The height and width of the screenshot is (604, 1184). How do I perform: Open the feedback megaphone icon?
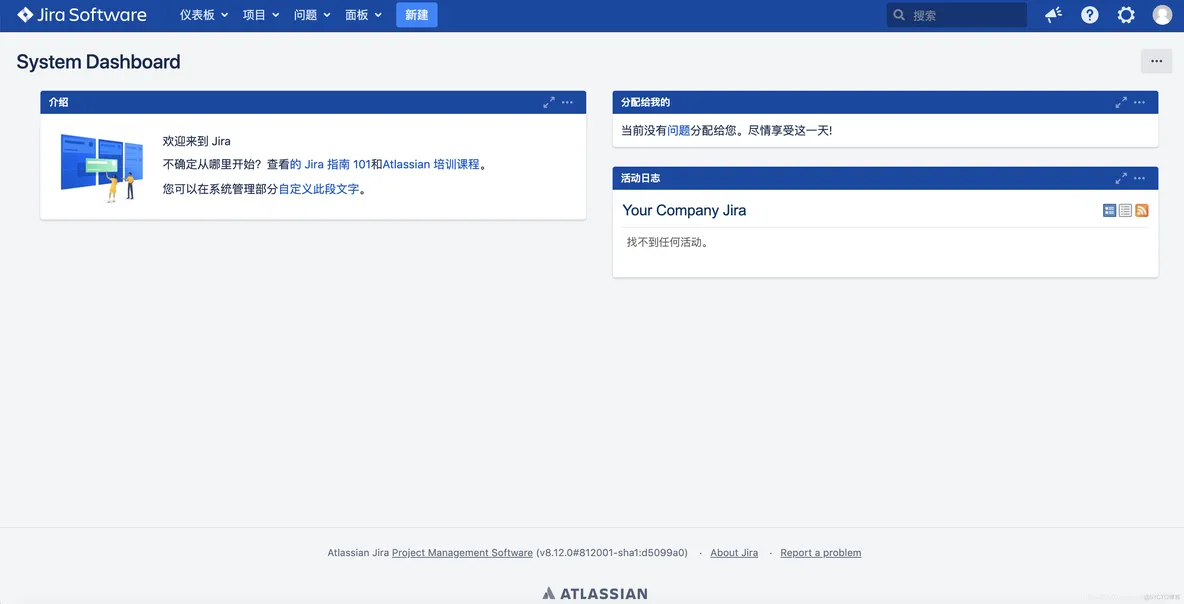coord(1053,15)
